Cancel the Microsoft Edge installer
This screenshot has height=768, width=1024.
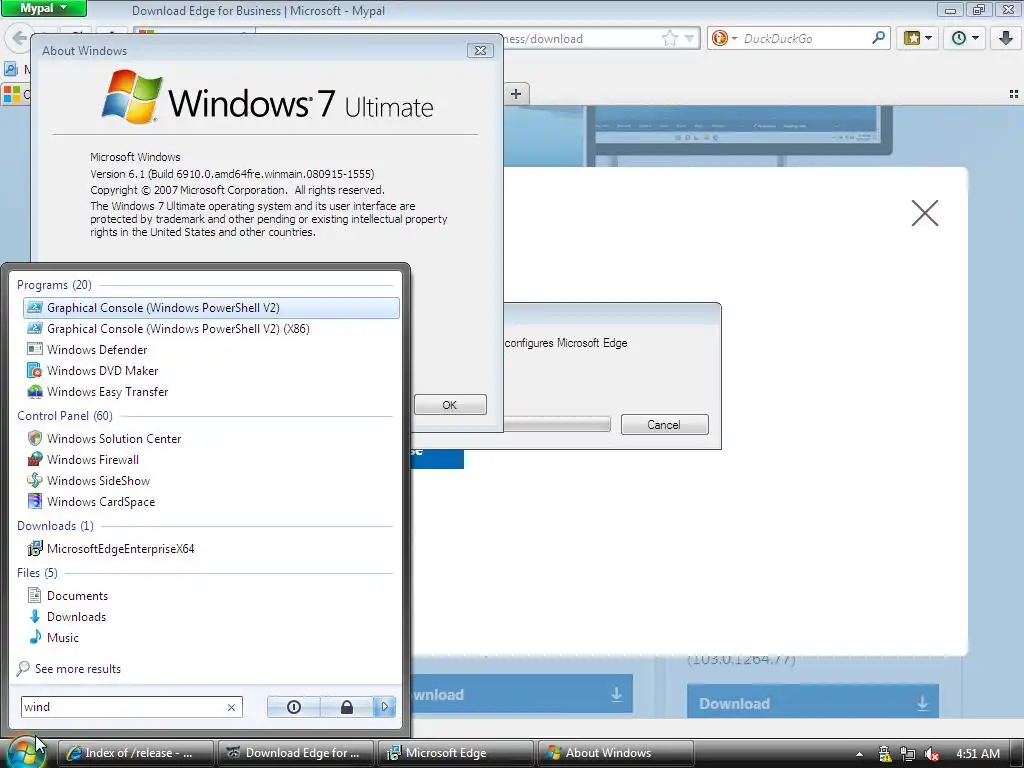click(664, 424)
